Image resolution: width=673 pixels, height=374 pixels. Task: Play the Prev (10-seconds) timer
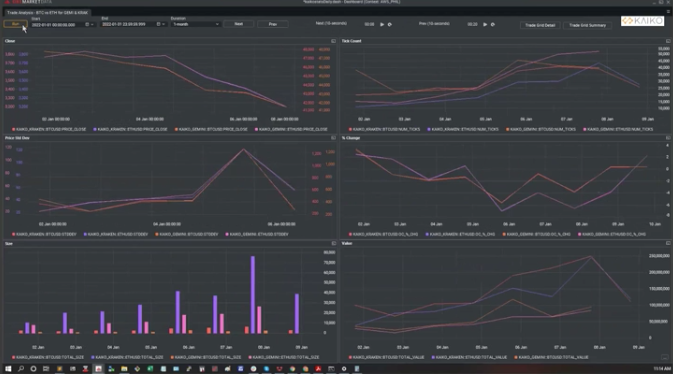(485, 24)
